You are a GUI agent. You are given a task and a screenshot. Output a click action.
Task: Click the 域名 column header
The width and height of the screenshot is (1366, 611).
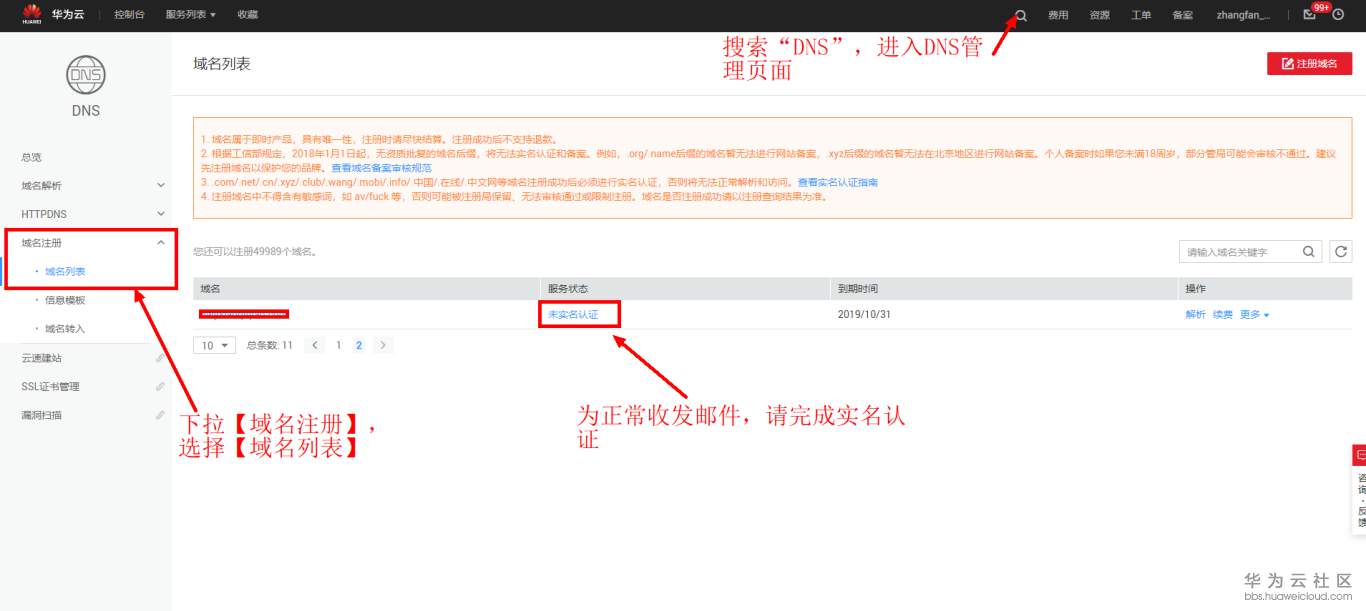pyautogui.click(x=210, y=288)
